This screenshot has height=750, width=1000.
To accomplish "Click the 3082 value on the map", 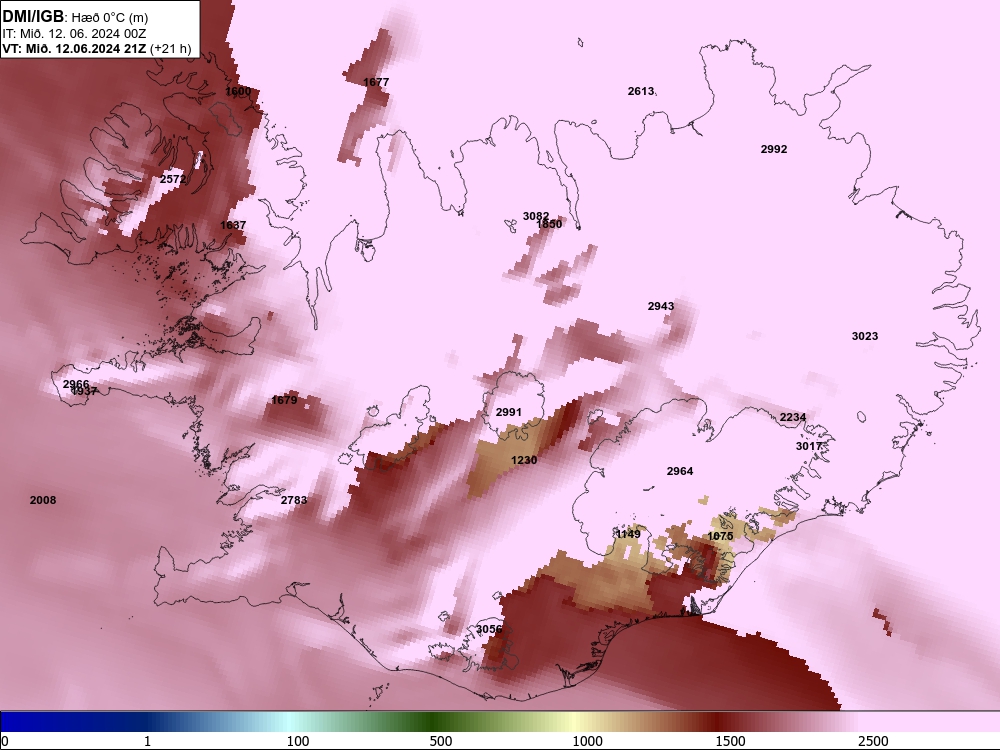I will [x=536, y=216].
